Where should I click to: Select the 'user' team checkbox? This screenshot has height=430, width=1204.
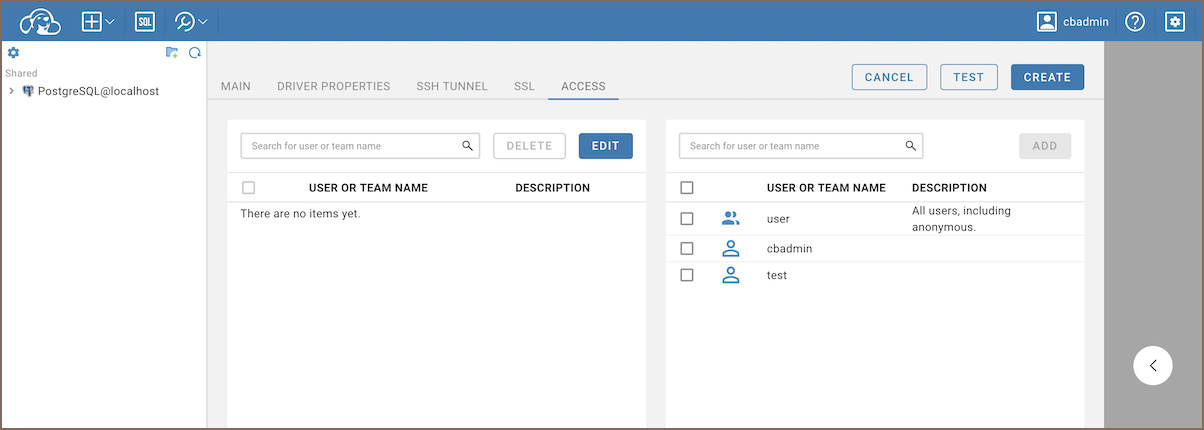click(x=687, y=218)
